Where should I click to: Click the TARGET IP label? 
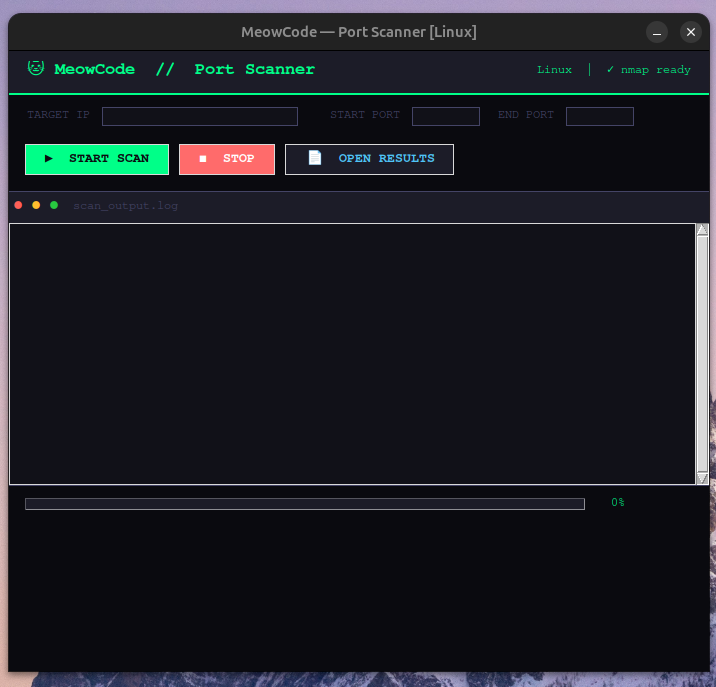pyautogui.click(x=58, y=114)
